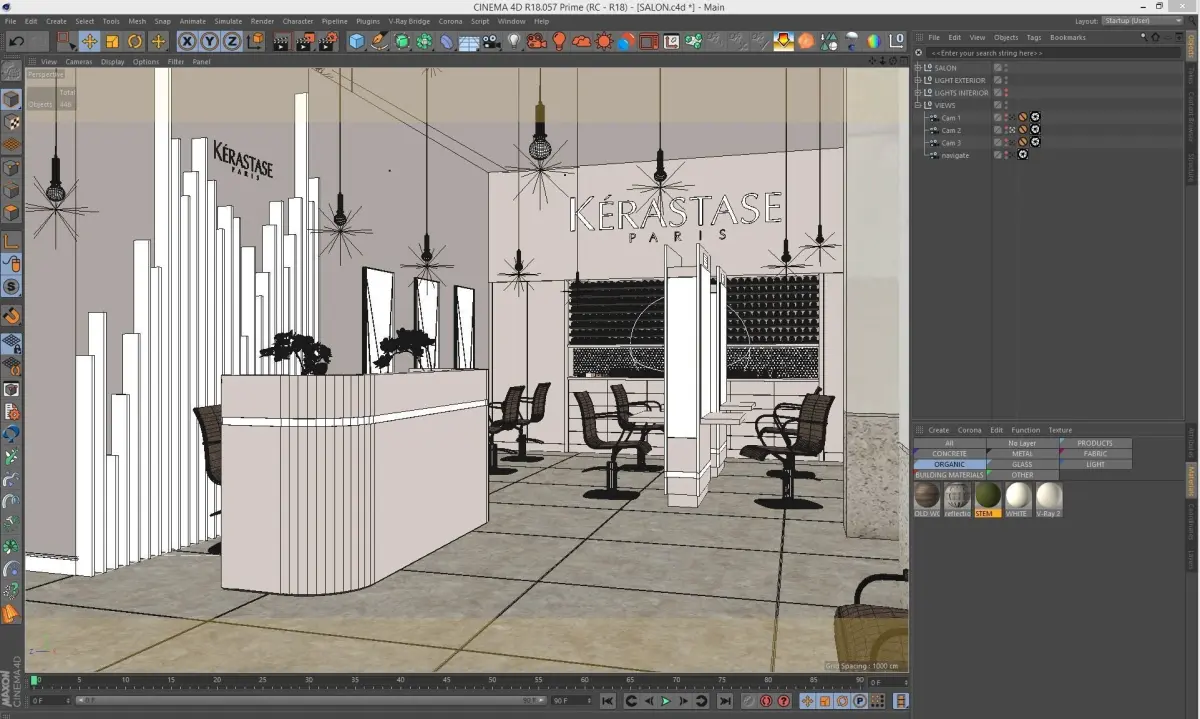Viewport: 1200px width, 719px height.
Task: Collapse the VIEWS group
Action: (x=918, y=105)
